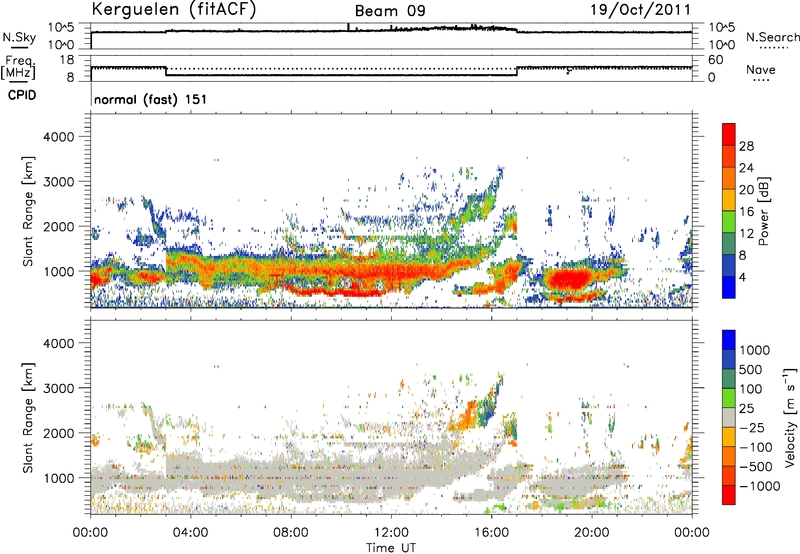Image resolution: width=800 pixels, height=554 pixels.
Task: Pick the bright blue bottom Power colorbar segment
Action: click(729, 287)
